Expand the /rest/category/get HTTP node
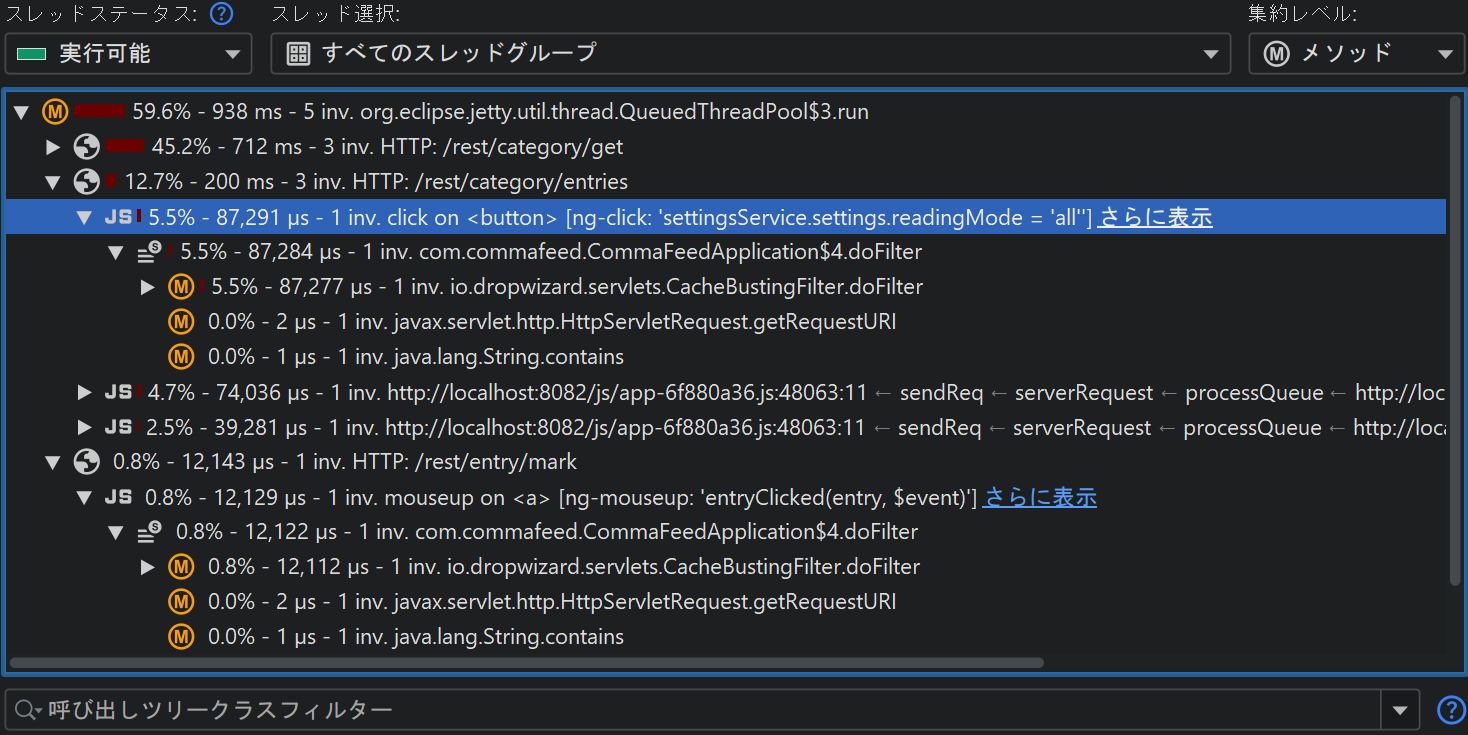Screen dimensions: 1468x735 (54, 147)
